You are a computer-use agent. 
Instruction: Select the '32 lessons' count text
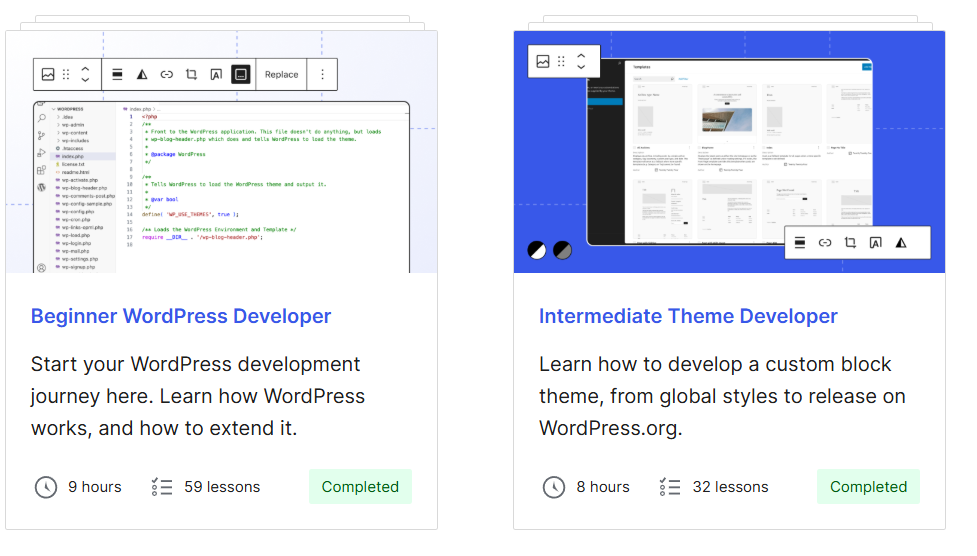coord(730,487)
